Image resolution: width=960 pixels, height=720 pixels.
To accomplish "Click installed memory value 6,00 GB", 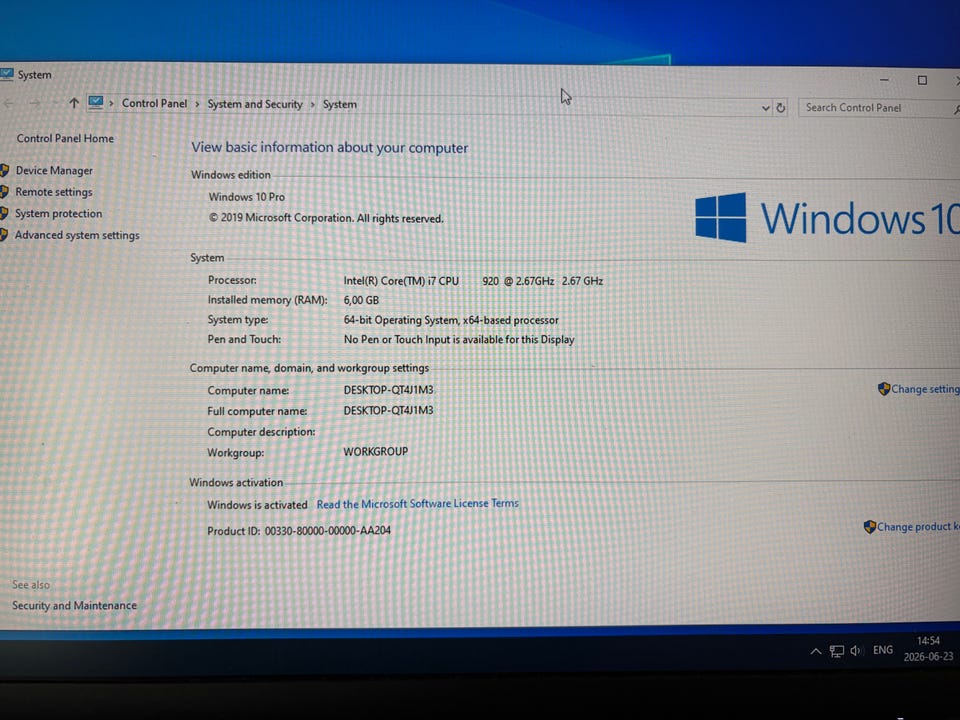I will [361, 300].
